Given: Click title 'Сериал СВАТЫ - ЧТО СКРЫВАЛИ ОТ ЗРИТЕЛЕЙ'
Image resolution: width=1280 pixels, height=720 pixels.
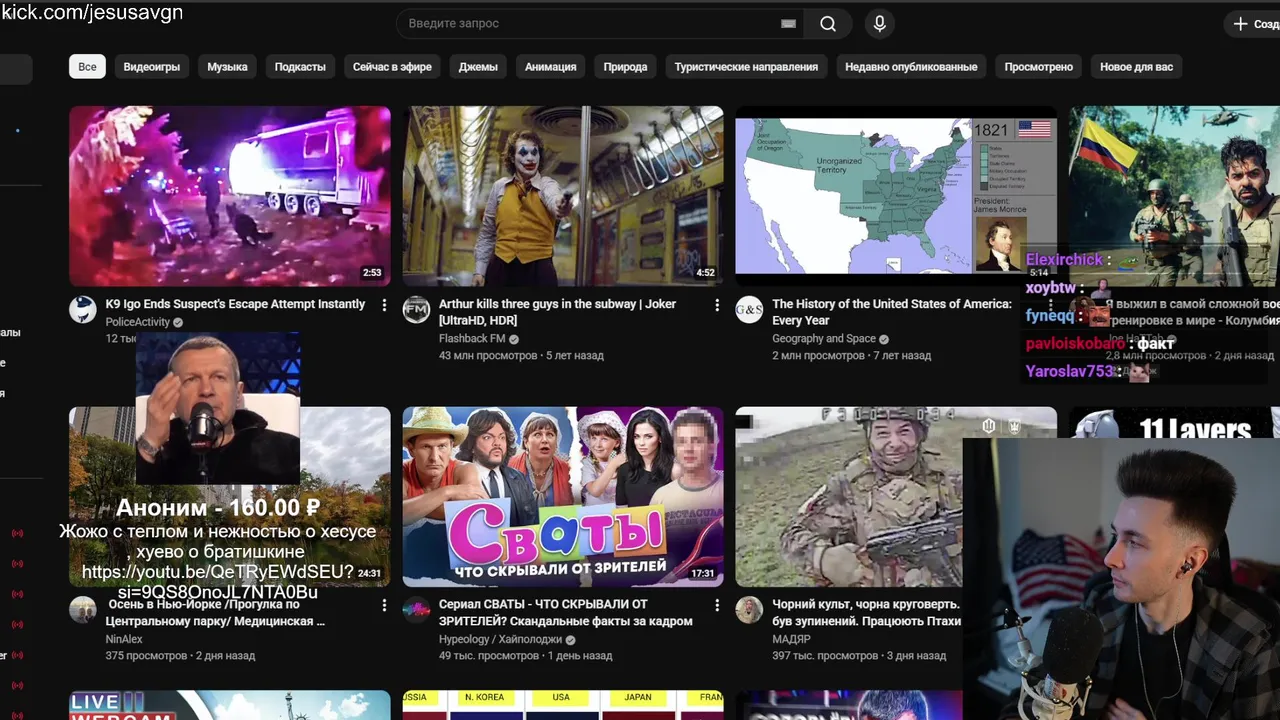Looking at the screenshot, I should click(x=566, y=613).
